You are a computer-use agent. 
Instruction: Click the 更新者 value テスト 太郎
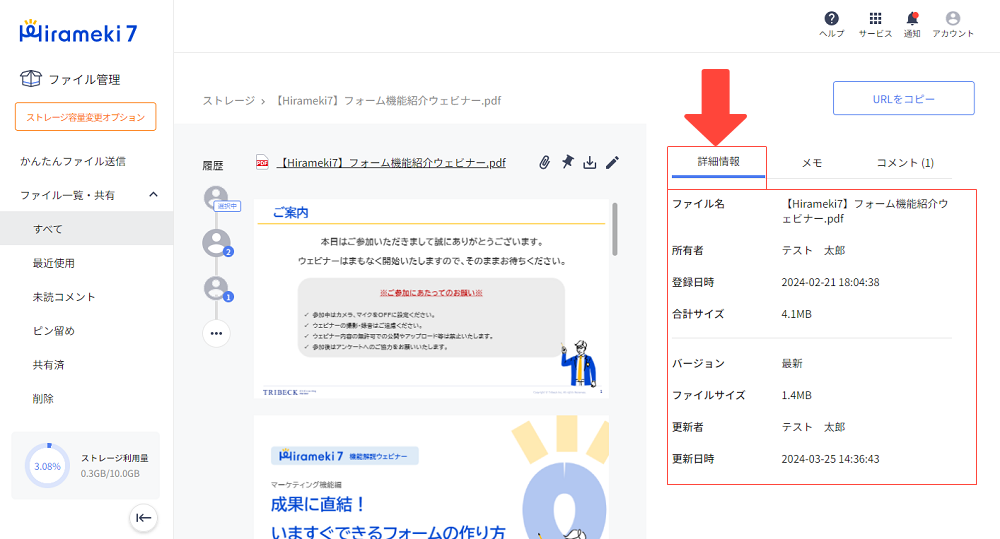pyautogui.click(x=813, y=427)
